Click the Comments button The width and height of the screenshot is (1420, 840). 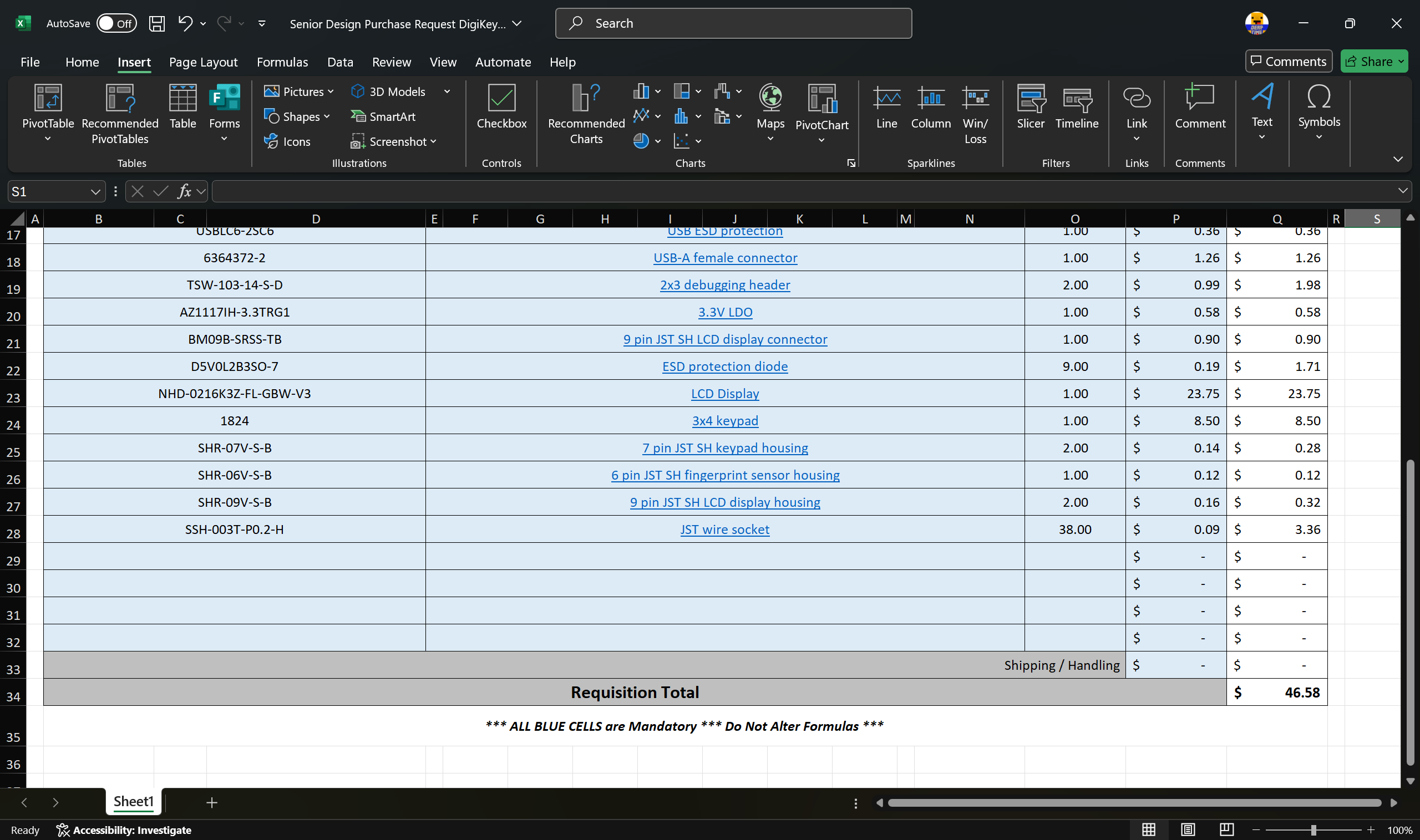click(1288, 61)
